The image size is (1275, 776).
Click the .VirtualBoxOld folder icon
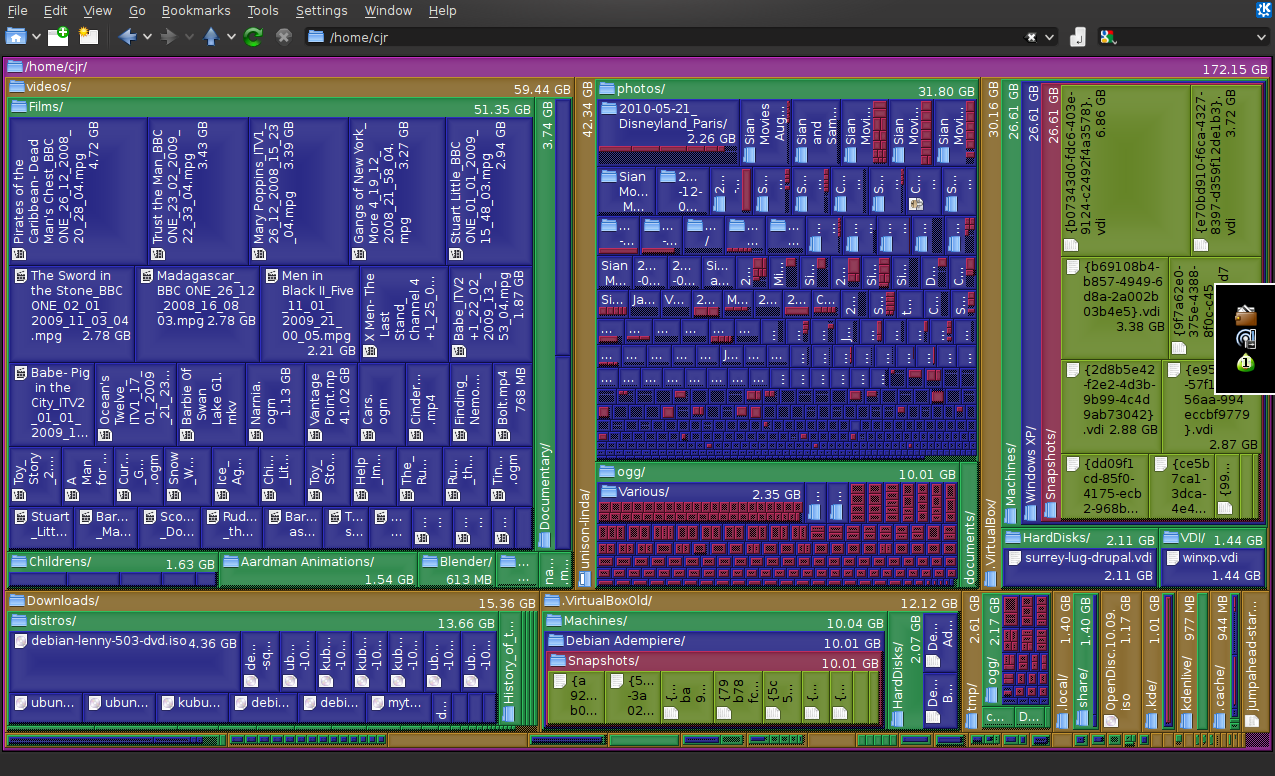click(x=552, y=601)
